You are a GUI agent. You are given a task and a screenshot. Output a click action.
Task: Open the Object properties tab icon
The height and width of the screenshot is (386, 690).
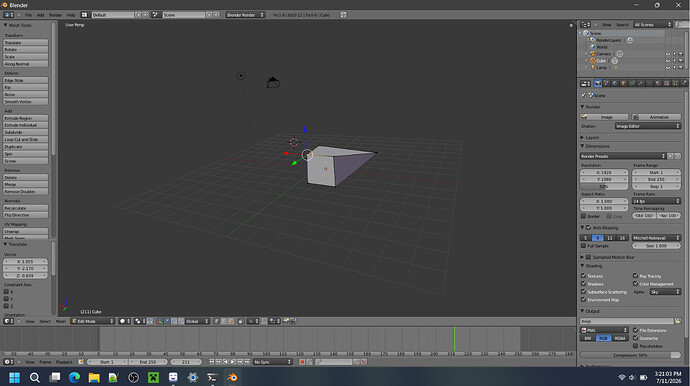[624, 83]
